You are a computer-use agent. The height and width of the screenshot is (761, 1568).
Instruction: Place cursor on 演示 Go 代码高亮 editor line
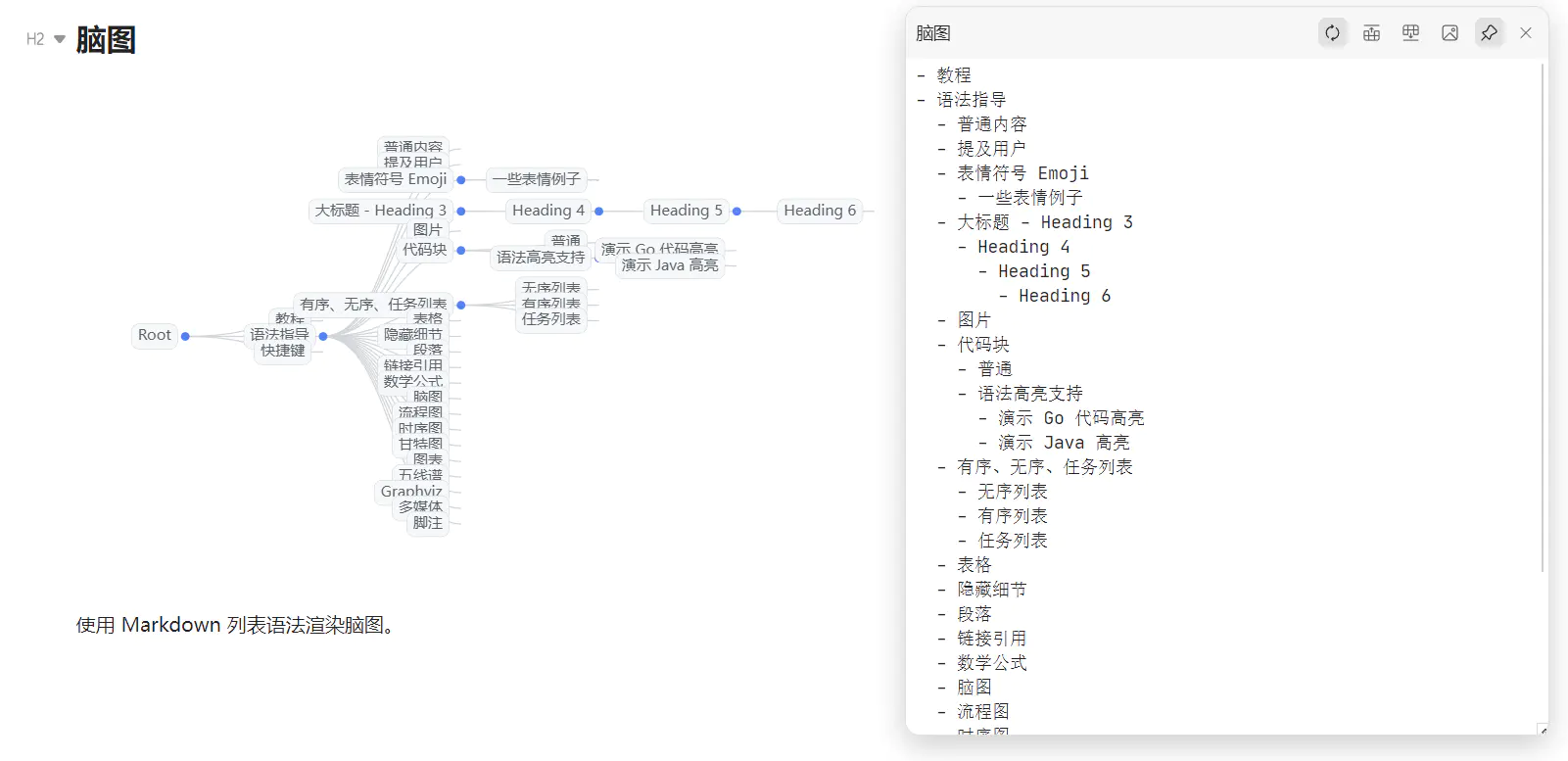pos(1071,418)
